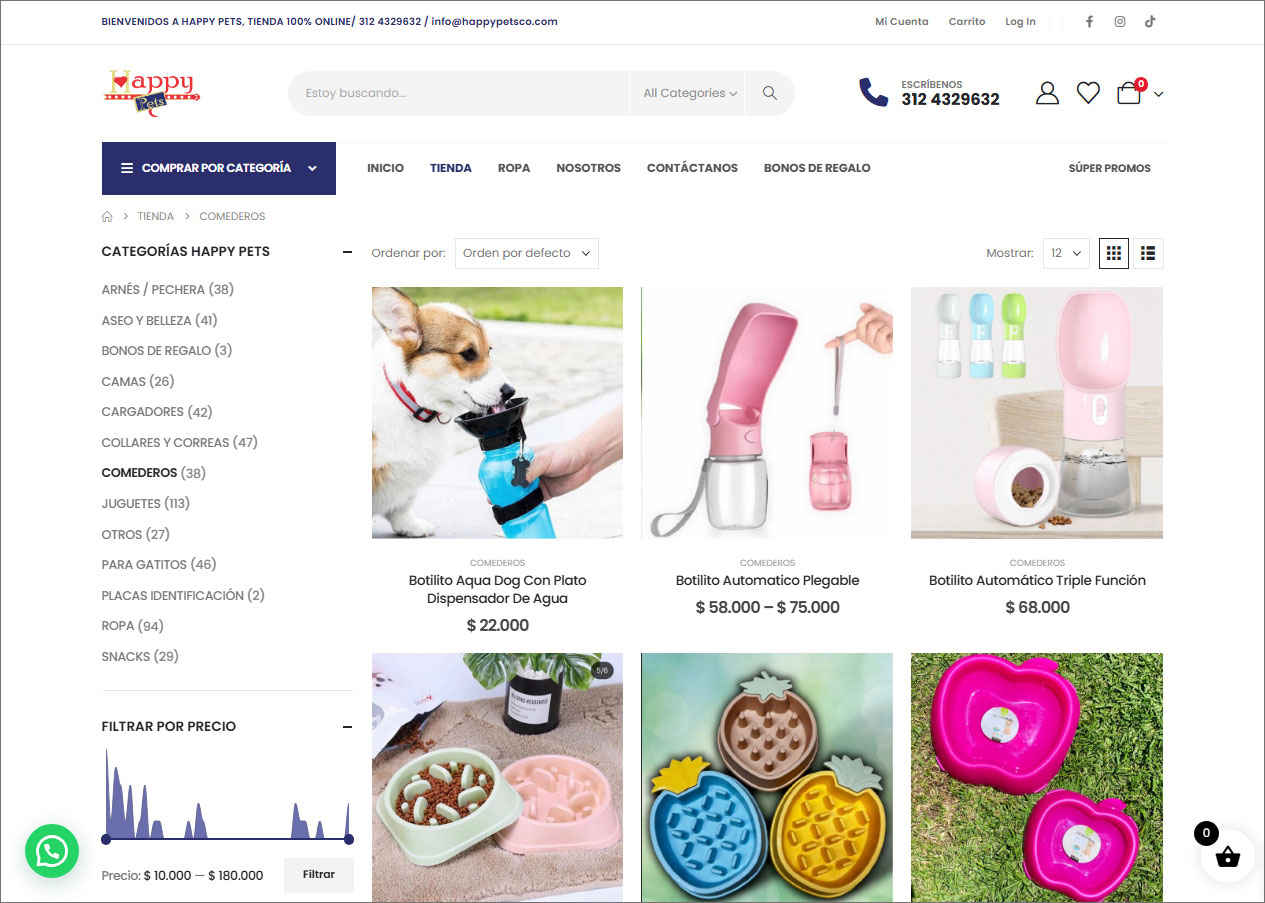The height and width of the screenshot is (903, 1265).
Task: Open the Instagram social icon
Action: pos(1120,22)
